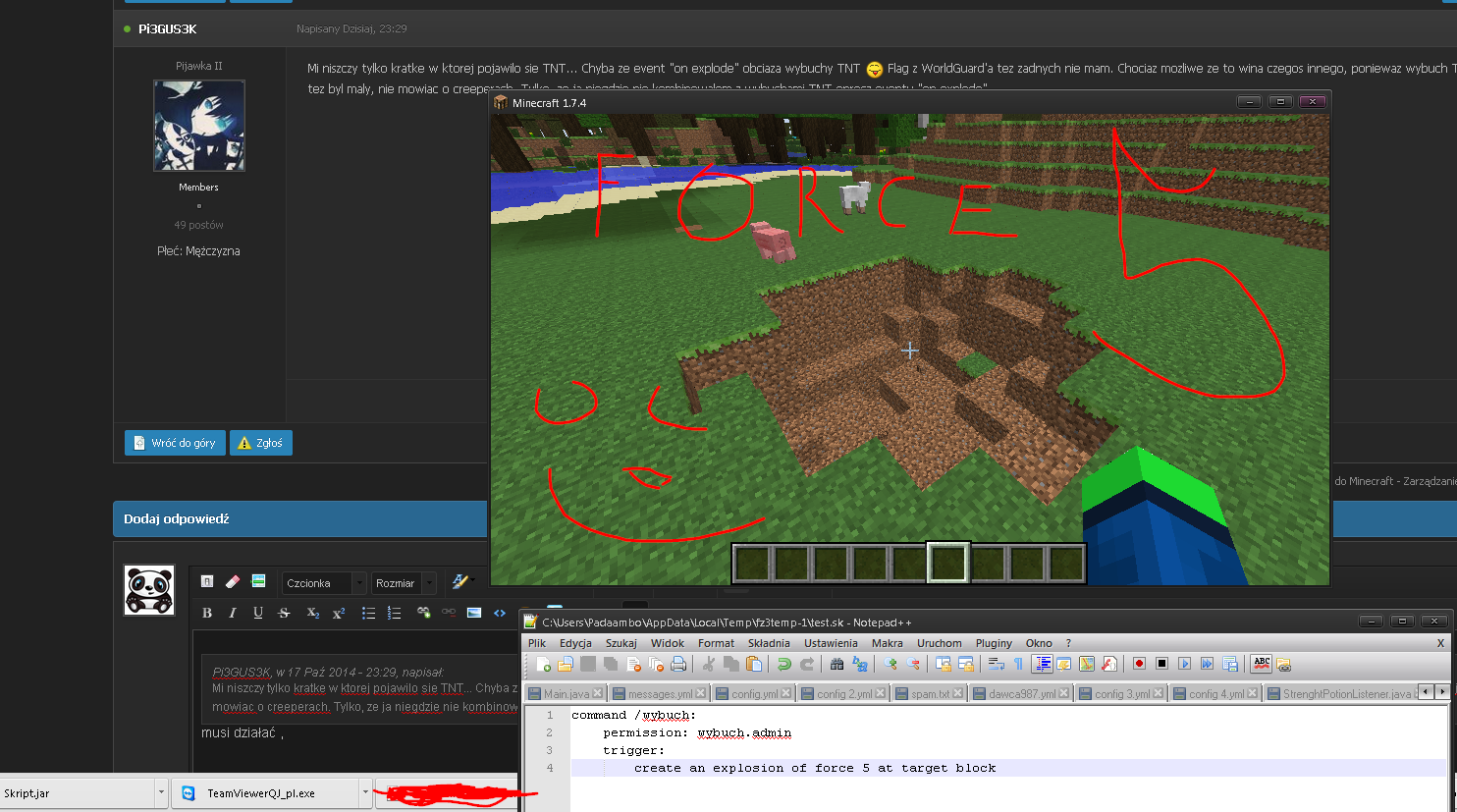
Task: Open the text color brush dropdown
Action: [462, 582]
